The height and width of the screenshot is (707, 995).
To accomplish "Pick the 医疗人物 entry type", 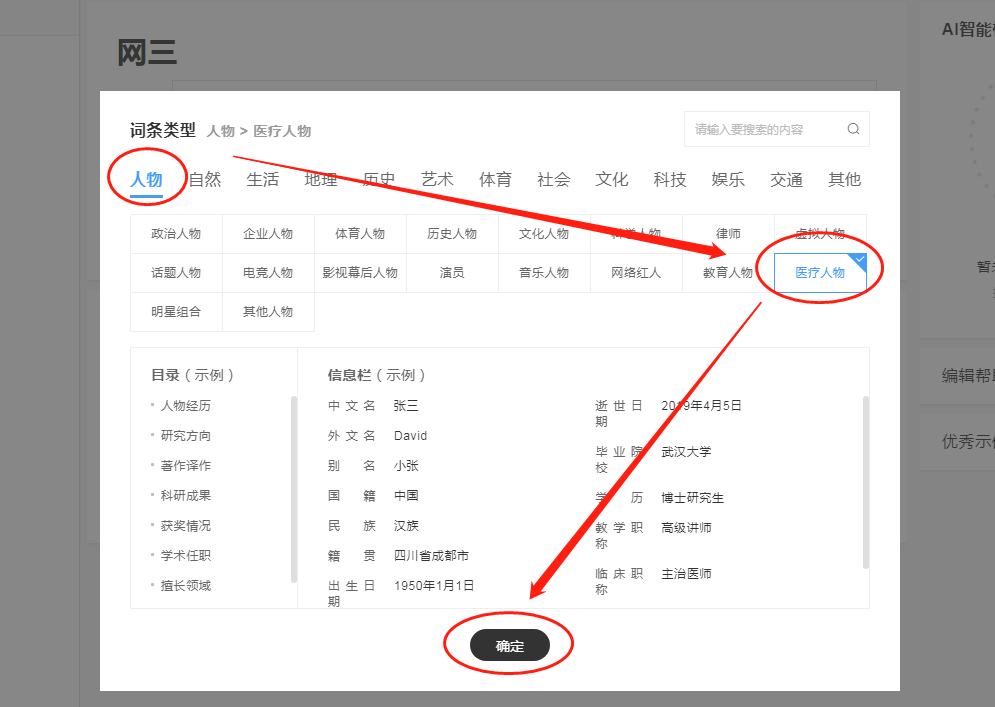I will tap(820, 273).
